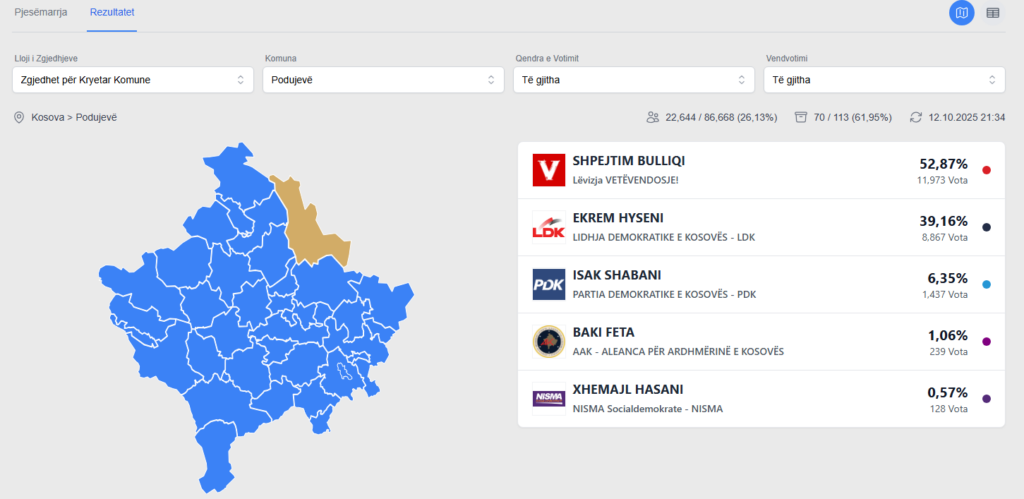Switch to table view icon

pos(992,13)
